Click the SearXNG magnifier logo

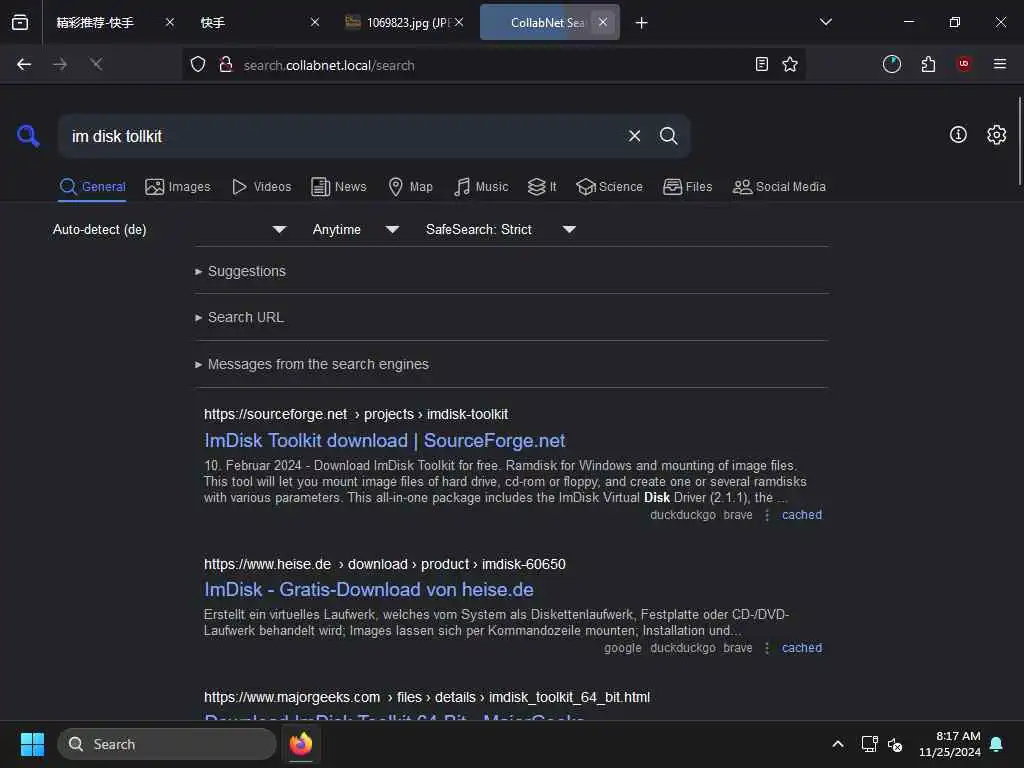(28, 136)
